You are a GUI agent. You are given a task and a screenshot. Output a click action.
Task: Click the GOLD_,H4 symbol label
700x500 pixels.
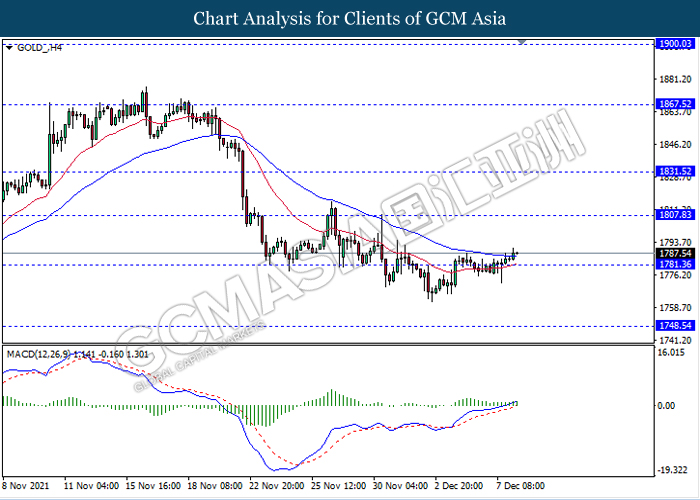point(39,47)
